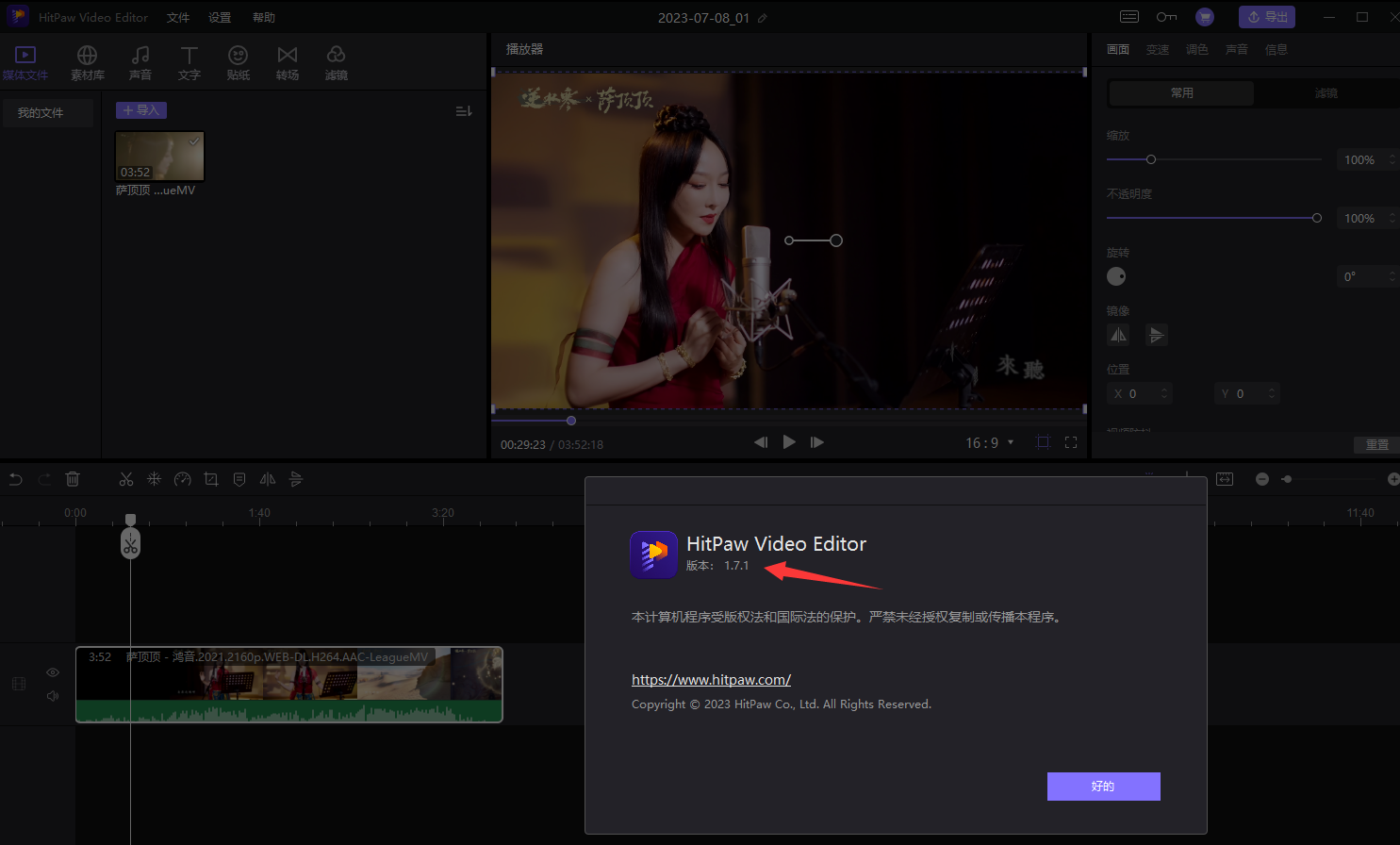Image resolution: width=1400 pixels, height=845 pixels.
Task: Mute the video track speaker icon
Action: point(53,696)
